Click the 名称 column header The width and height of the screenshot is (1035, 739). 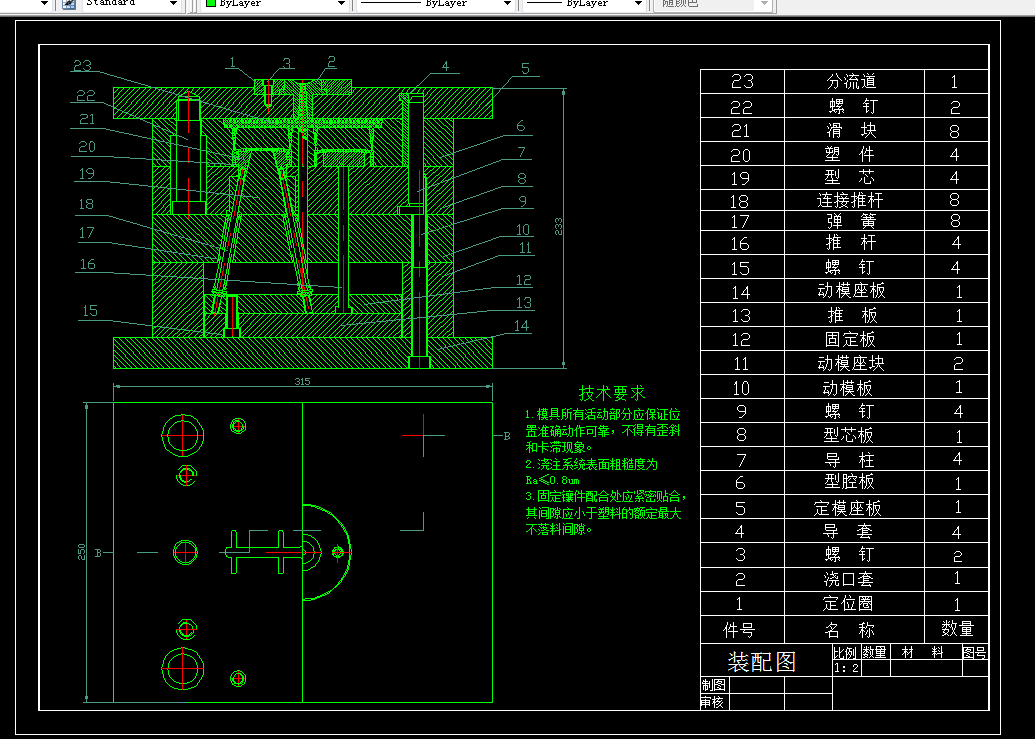click(850, 630)
